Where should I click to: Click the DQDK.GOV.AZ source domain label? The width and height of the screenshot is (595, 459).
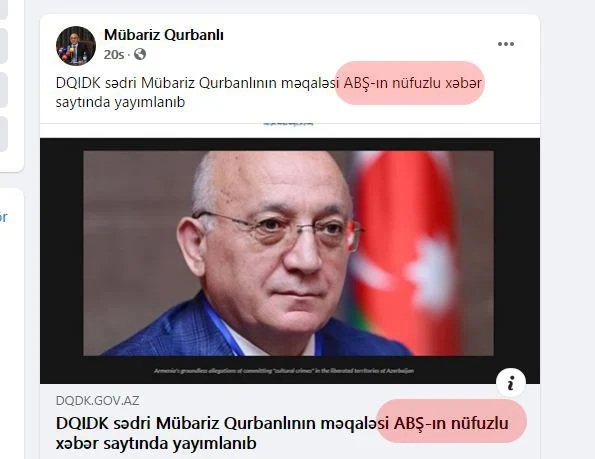coord(98,401)
